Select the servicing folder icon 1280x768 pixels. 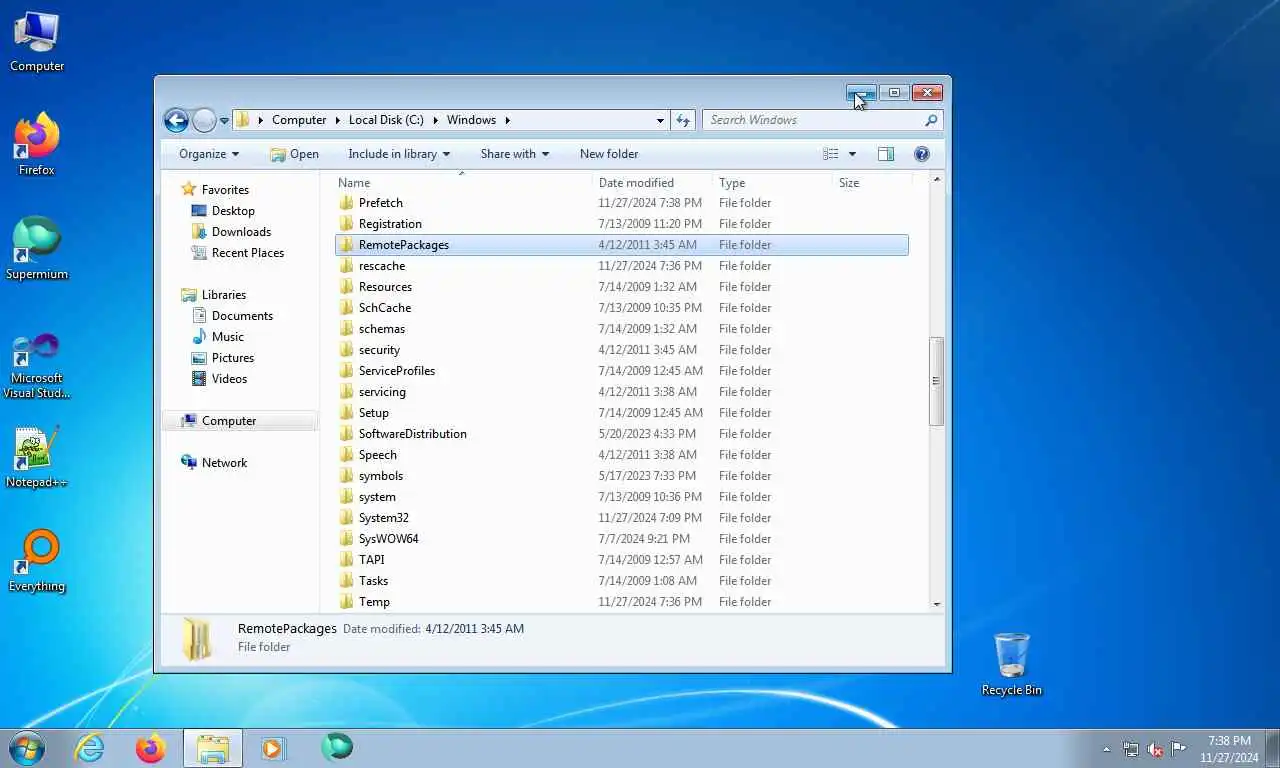click(x=346, y=392)
